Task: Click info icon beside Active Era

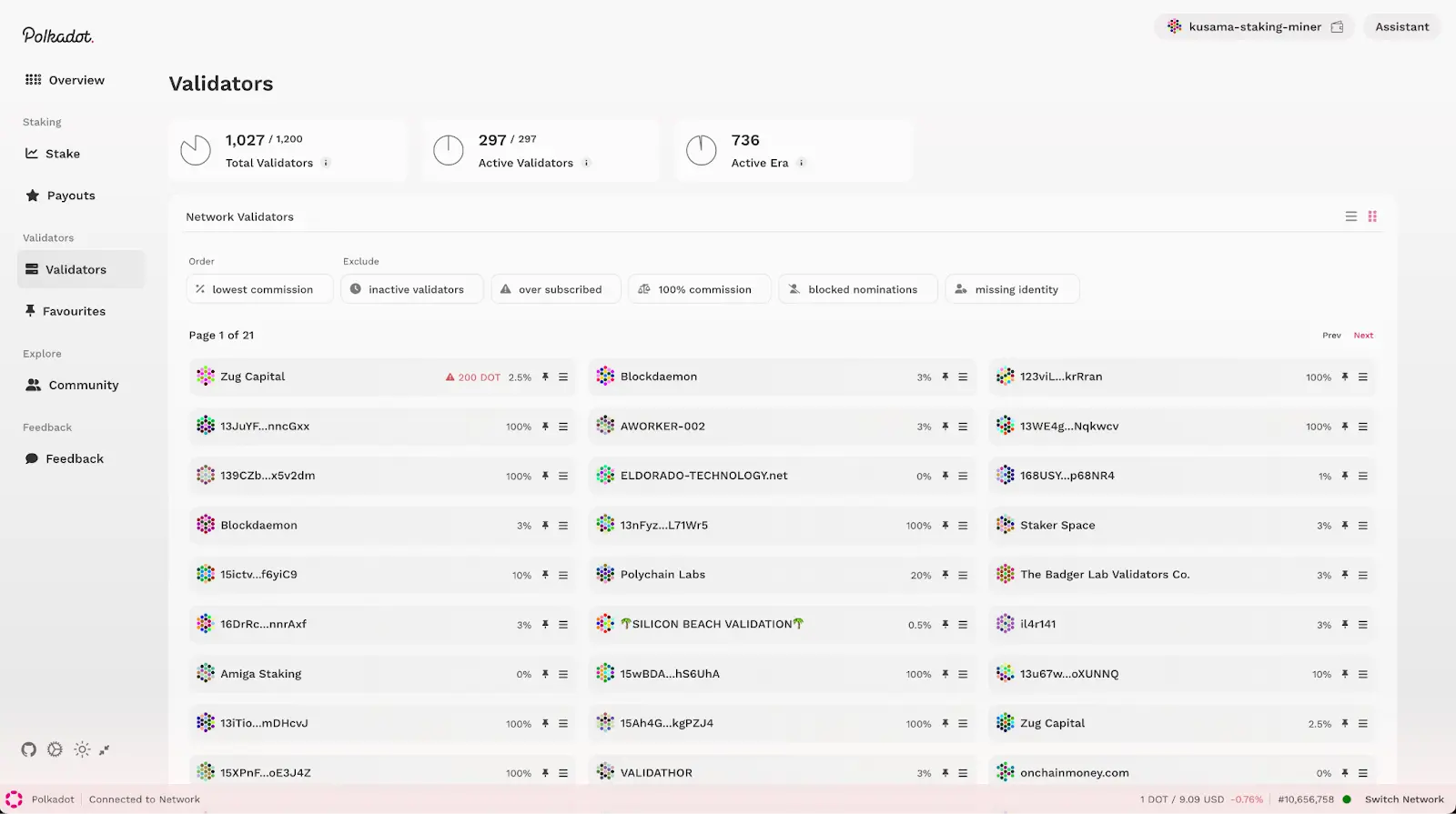Action: tap(802, 163)
